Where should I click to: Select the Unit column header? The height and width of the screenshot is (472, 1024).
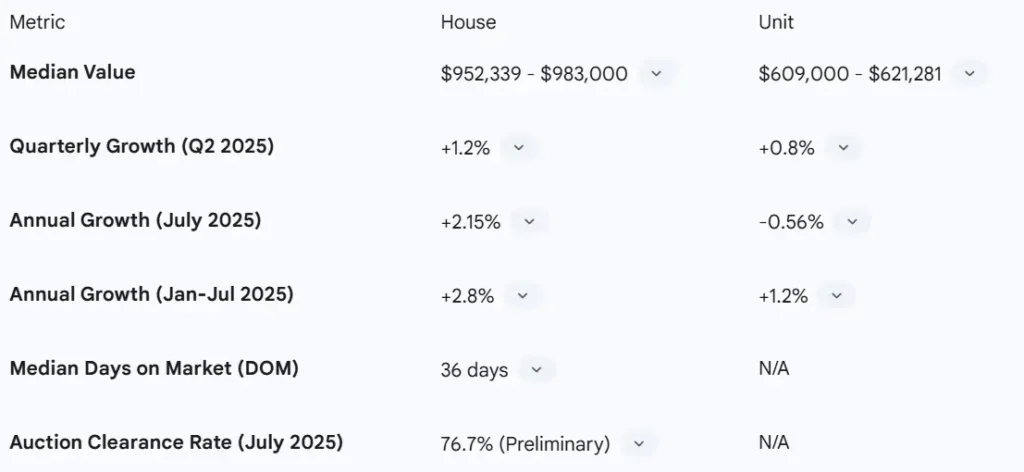click(x=776, y=22)
